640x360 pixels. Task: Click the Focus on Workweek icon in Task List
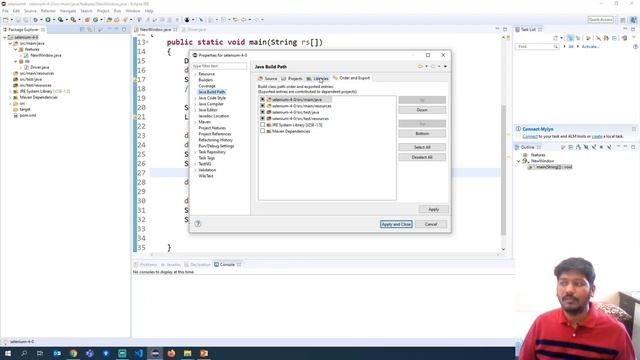(588, 38)
